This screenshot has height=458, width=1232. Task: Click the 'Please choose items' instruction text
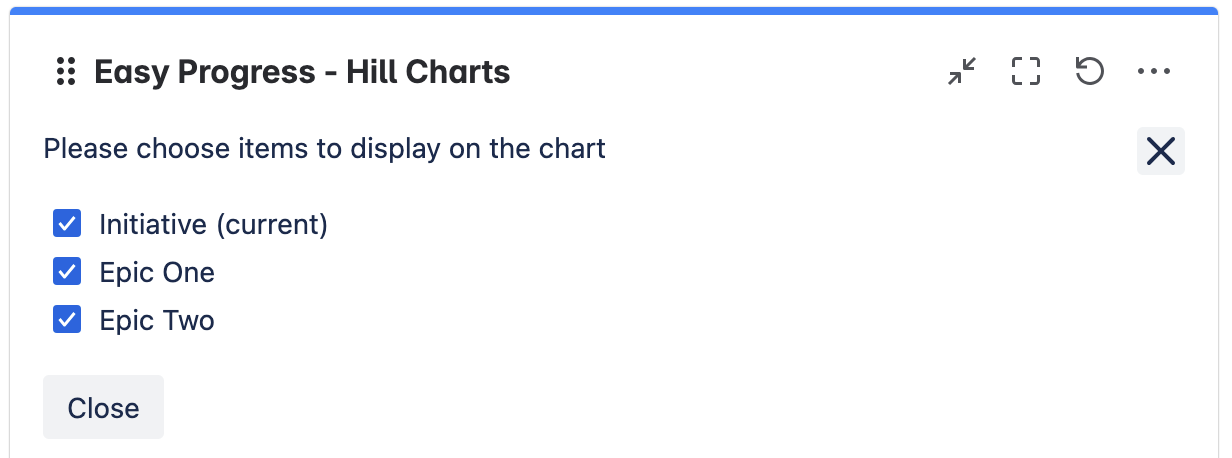click(324, 150)
